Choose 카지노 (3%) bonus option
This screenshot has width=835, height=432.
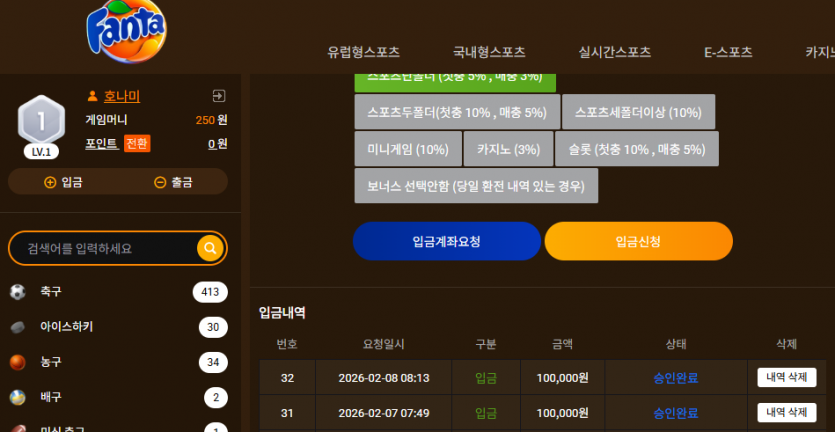click(x=509, y=149)
